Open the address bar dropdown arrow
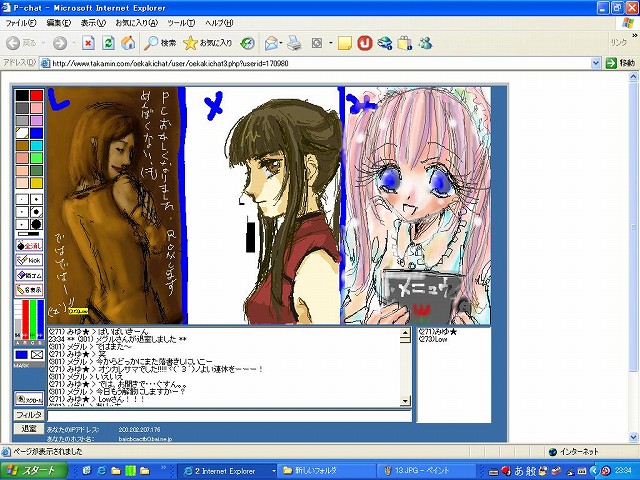 (596, 63)
